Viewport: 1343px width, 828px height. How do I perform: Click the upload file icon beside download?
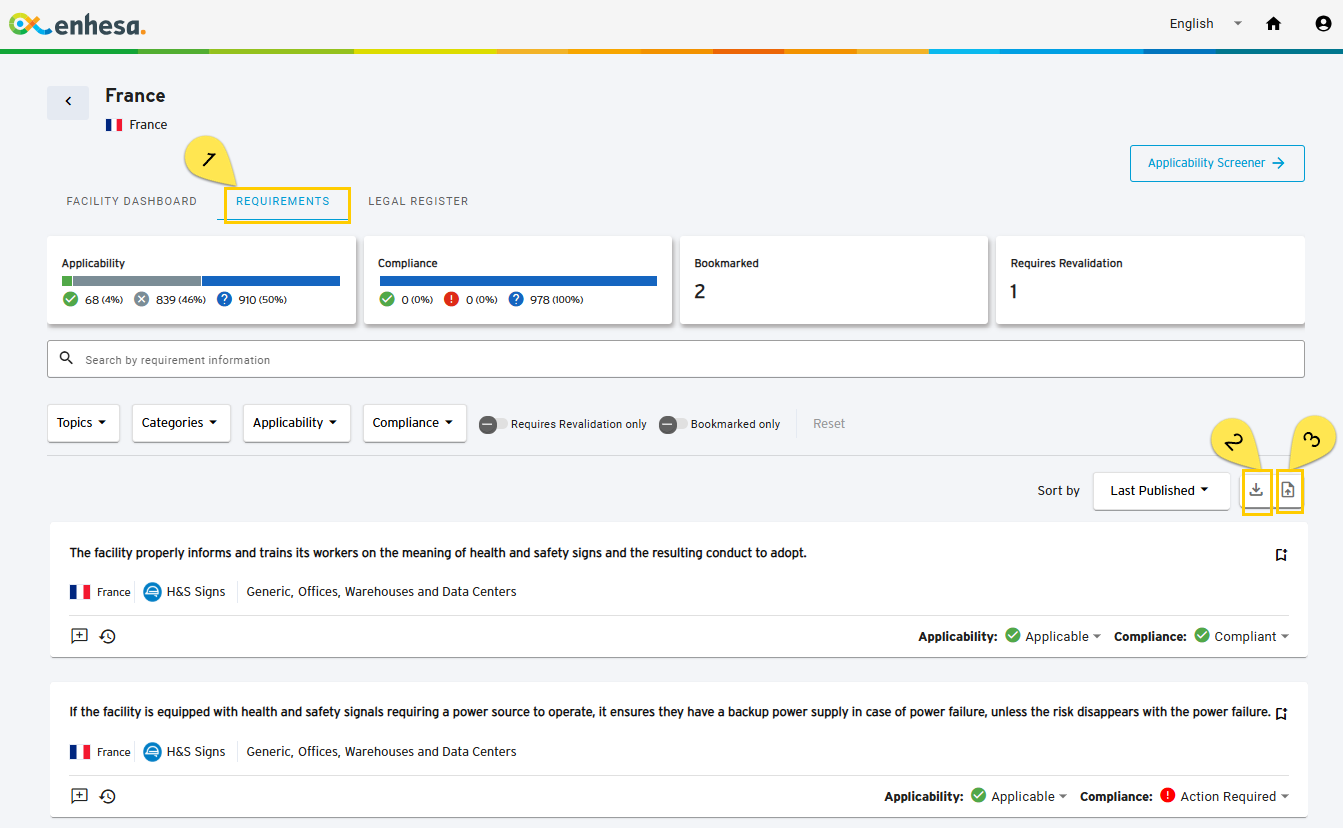click(x=1288, y=490)
